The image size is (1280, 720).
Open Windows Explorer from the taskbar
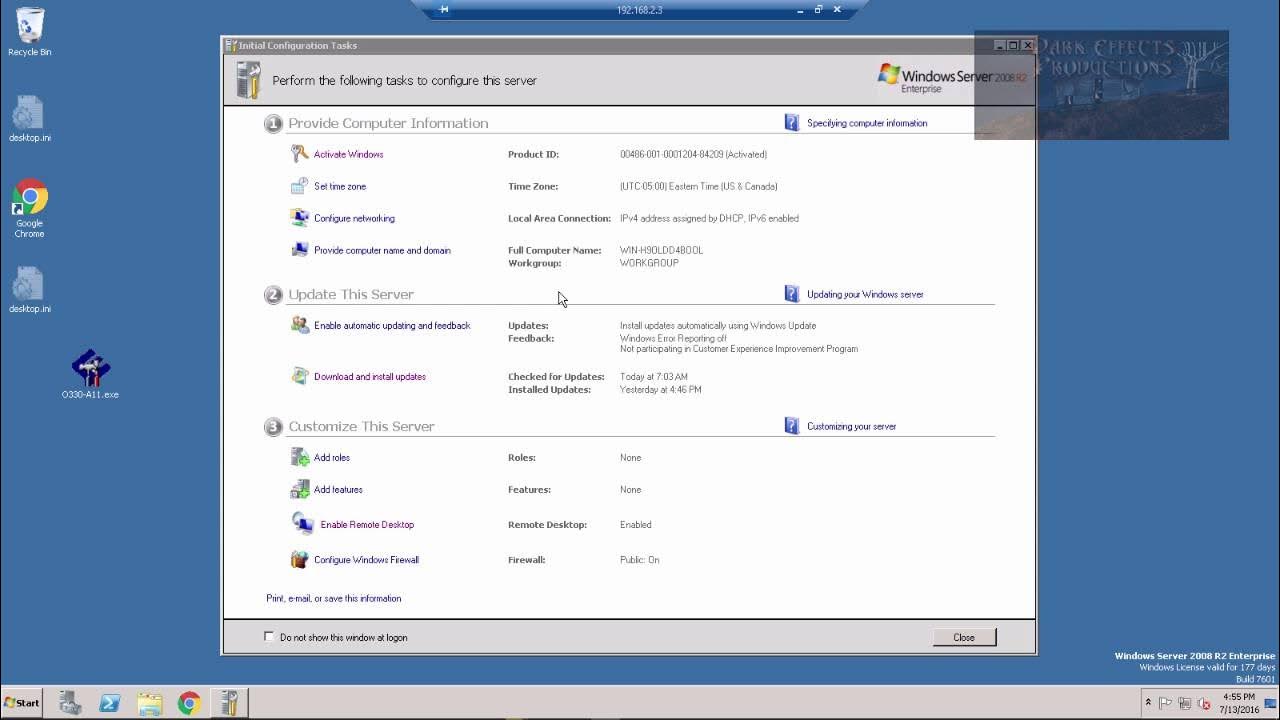pos(150,703)
